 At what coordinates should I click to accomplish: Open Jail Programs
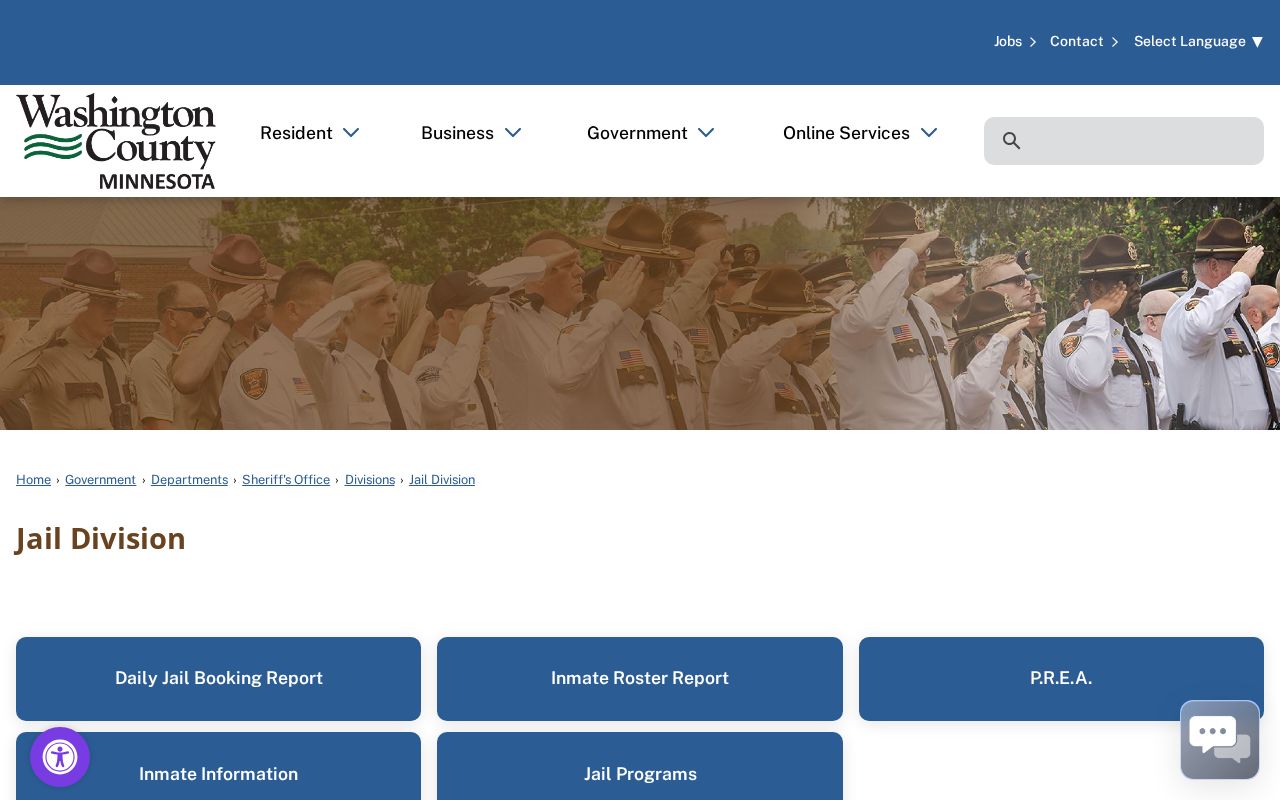640,768
